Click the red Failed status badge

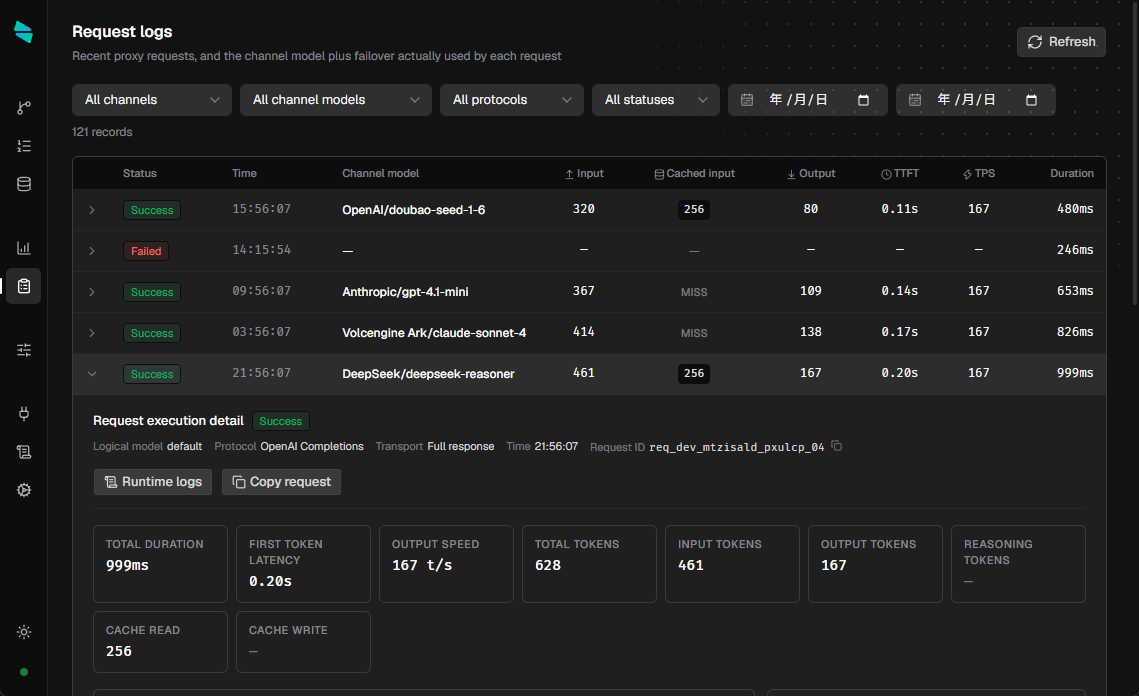pos(146,251)
